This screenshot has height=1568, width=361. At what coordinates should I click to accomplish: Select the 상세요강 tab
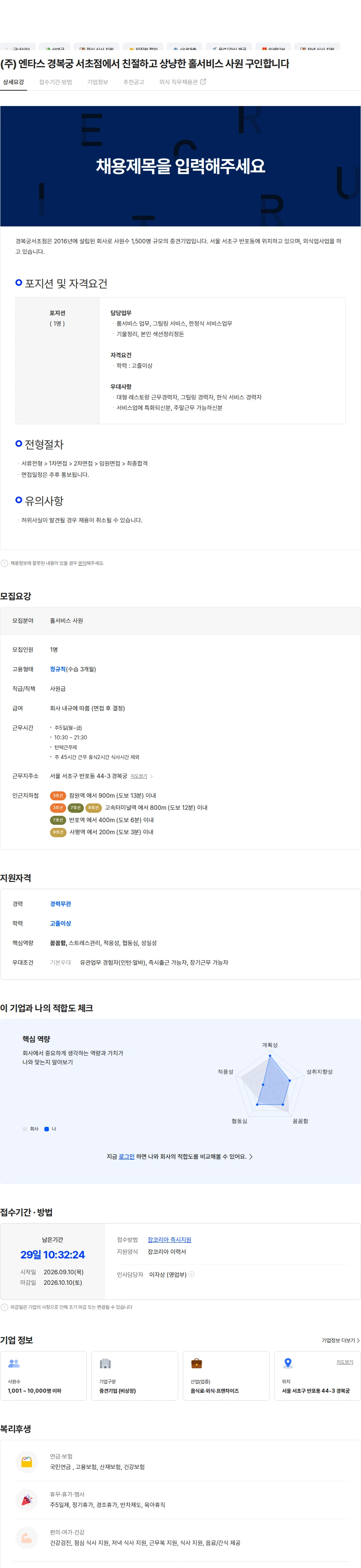point(14,82)
